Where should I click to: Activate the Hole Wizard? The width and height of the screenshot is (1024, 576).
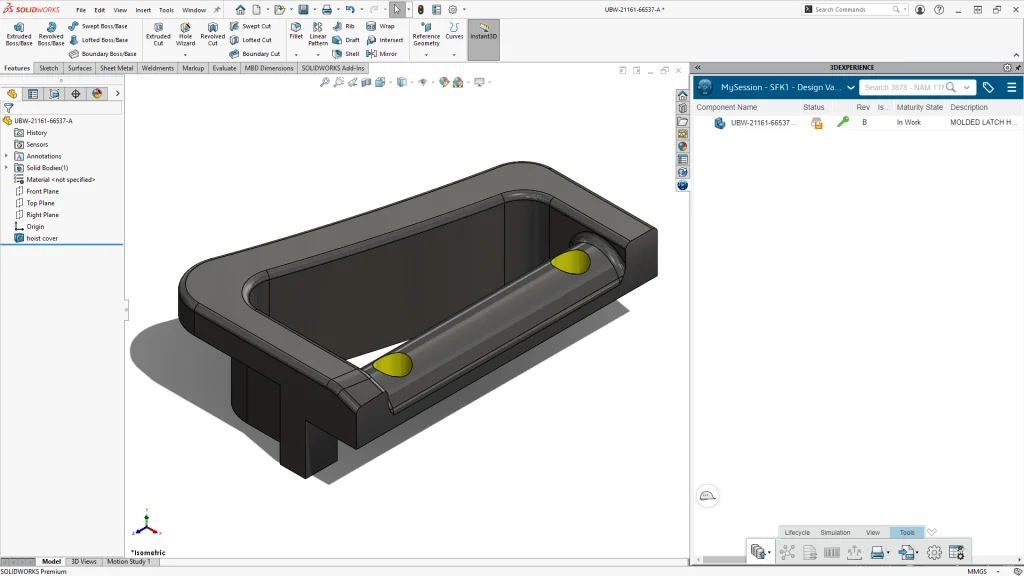click(x=185, y=33)
